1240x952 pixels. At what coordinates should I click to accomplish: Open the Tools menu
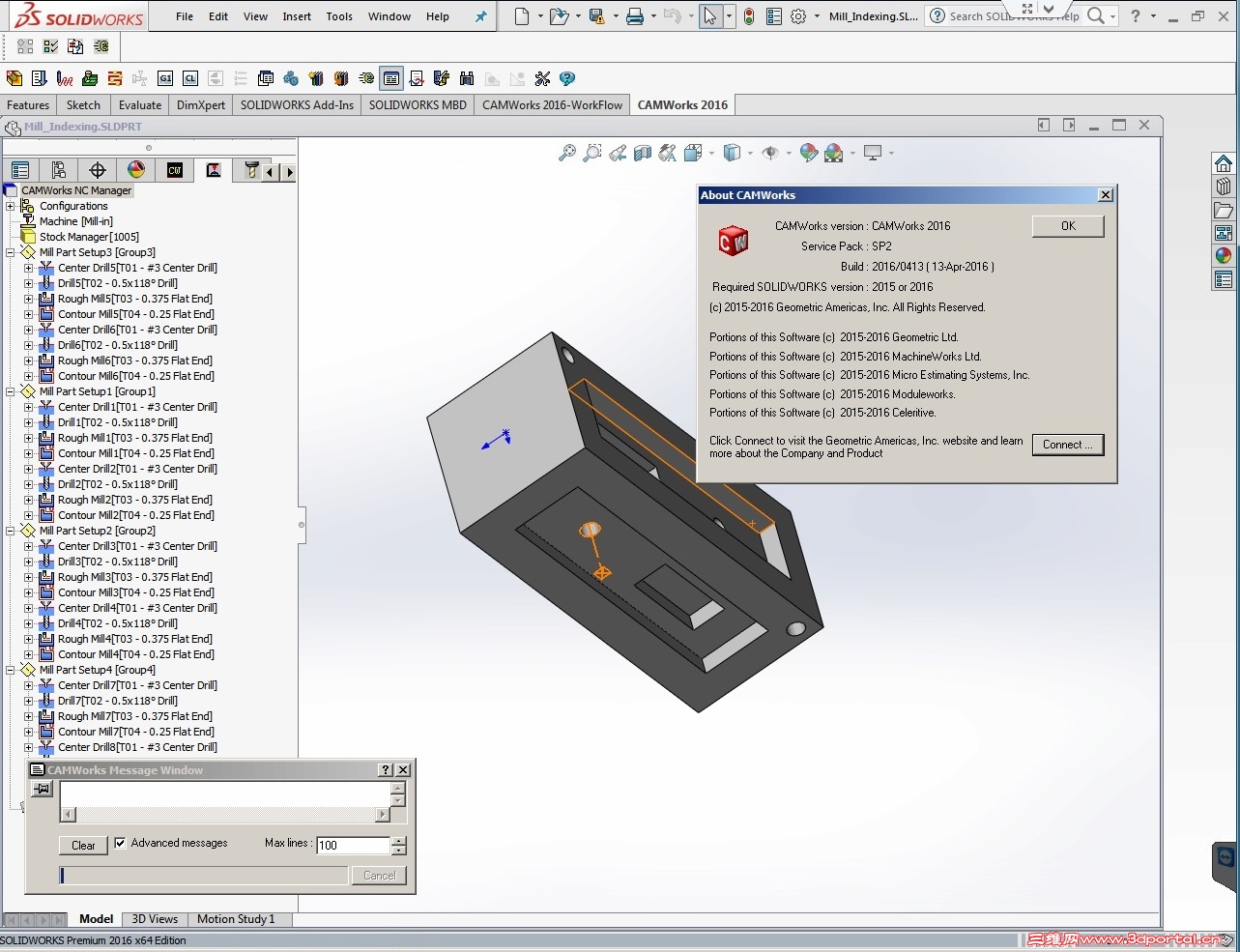(x=339, y=16)
